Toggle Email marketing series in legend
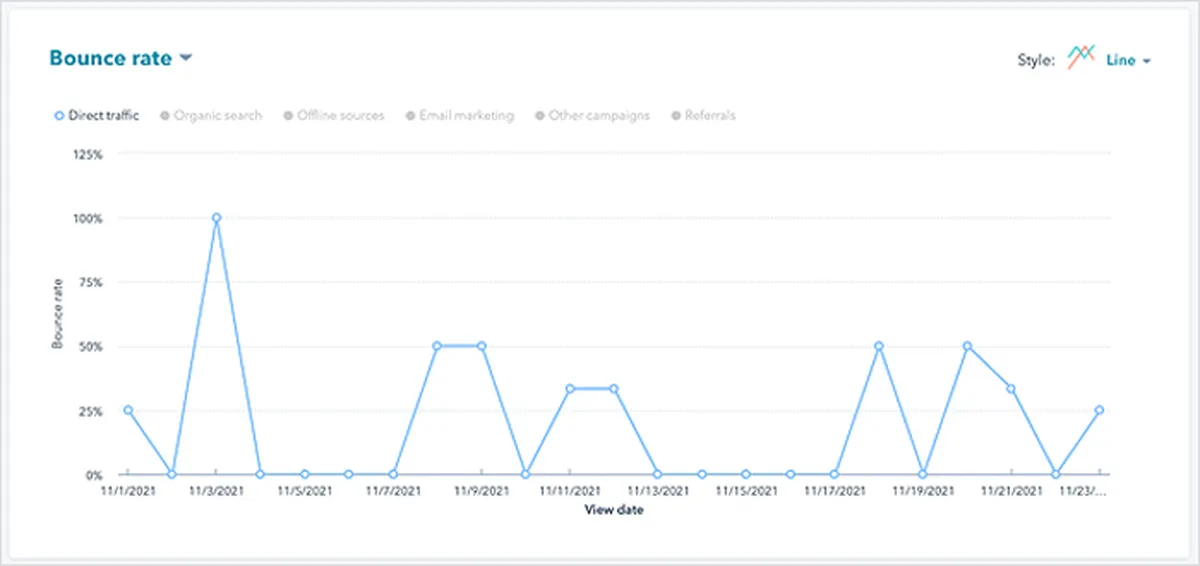Image resolution: width=1200 pixels, height=566 pixels. click(460, 115)
